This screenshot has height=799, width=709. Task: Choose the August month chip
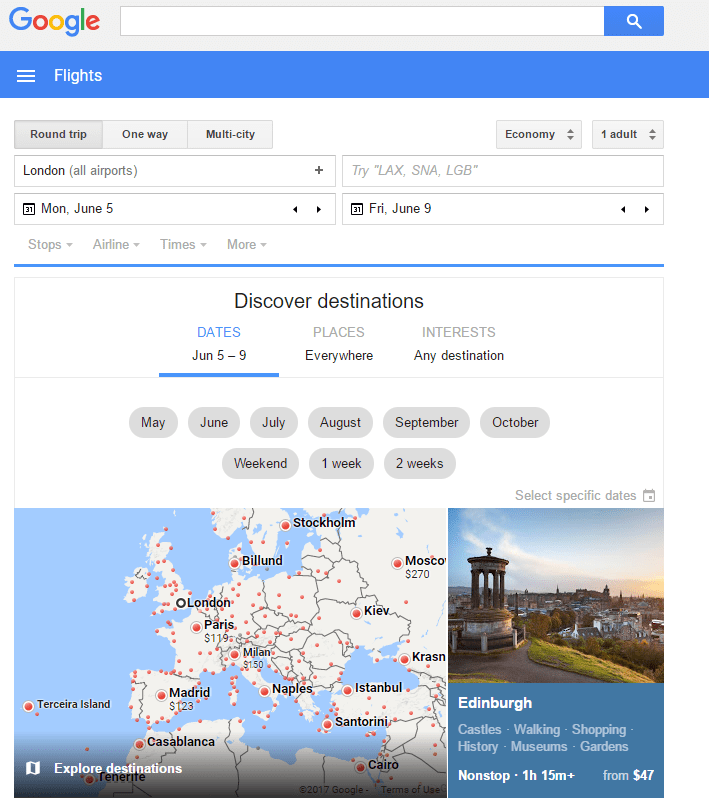click(x=340, y=423)
